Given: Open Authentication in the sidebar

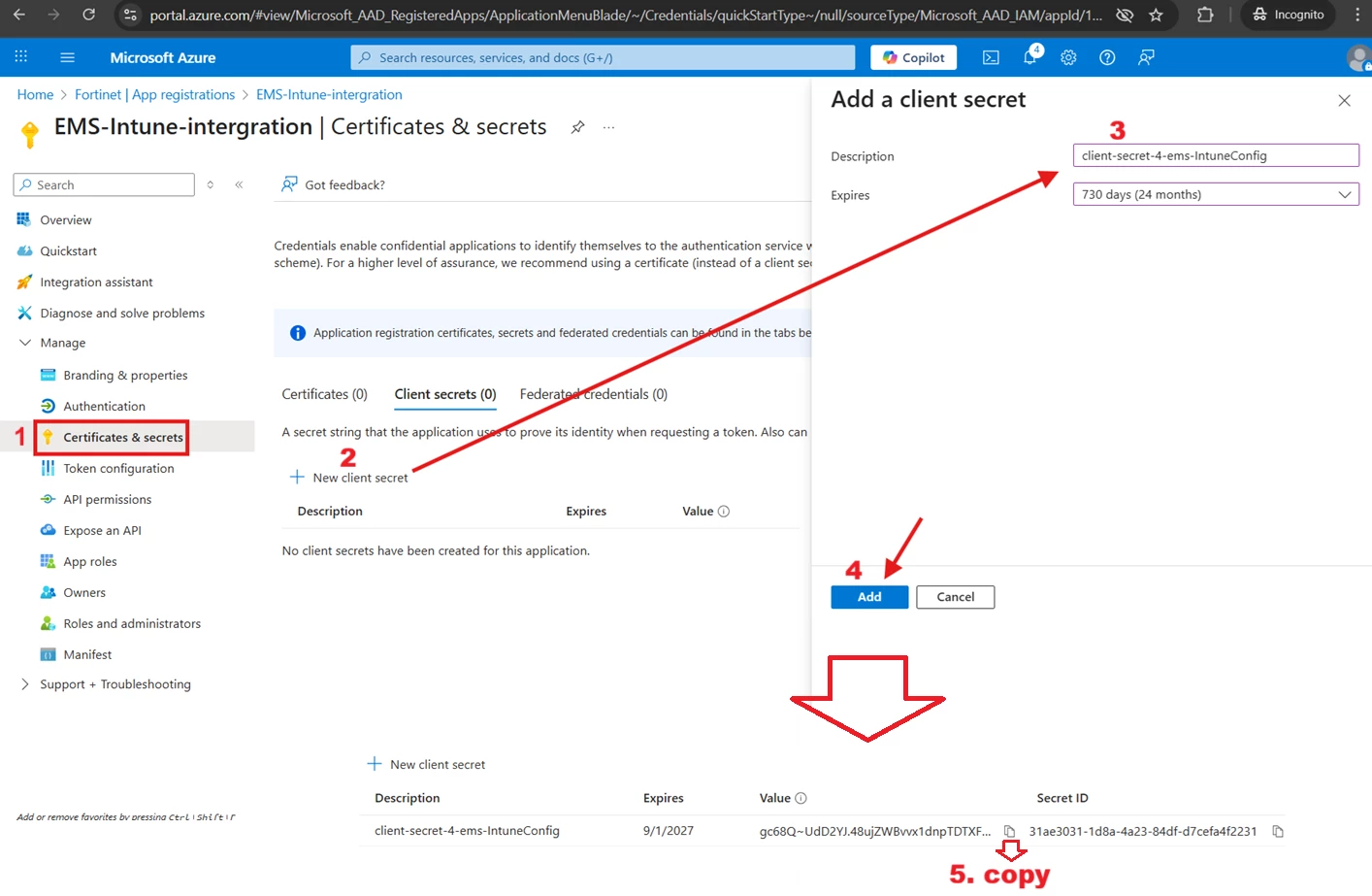Looking at the screenshot, I should point(104,407).
